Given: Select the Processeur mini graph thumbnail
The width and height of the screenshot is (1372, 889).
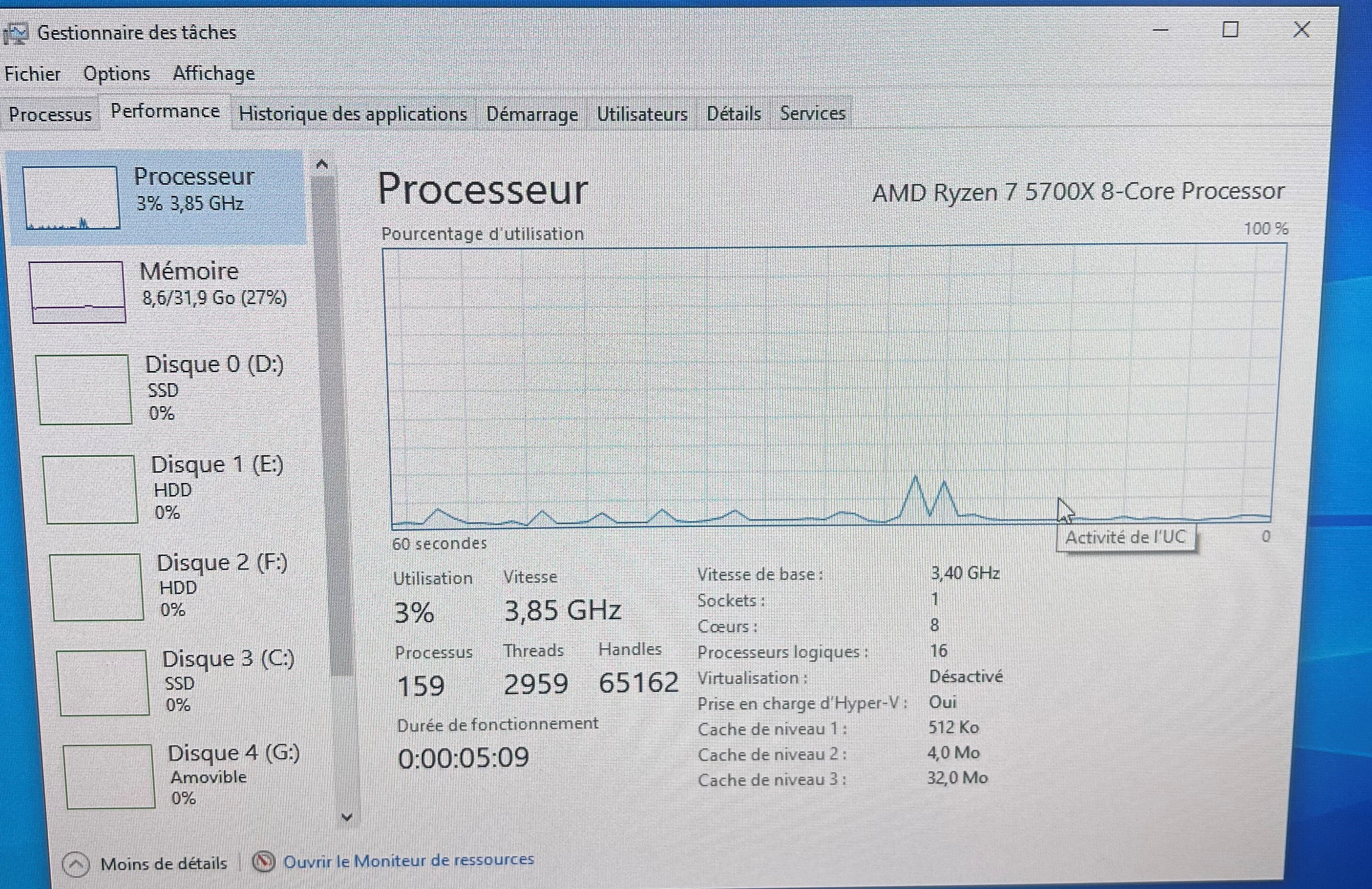Looking at the screenshot, I should [71, 198].
